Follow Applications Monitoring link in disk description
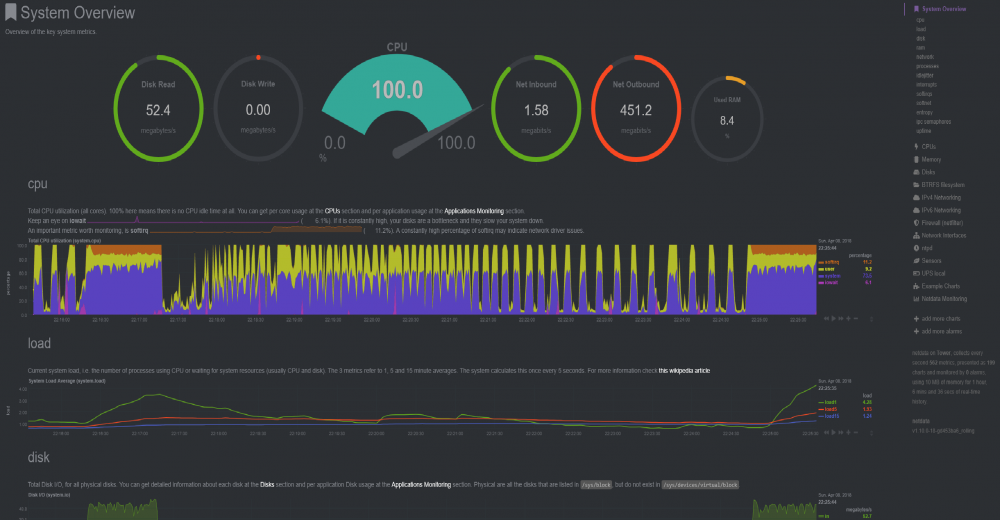 tap(421, 485)
